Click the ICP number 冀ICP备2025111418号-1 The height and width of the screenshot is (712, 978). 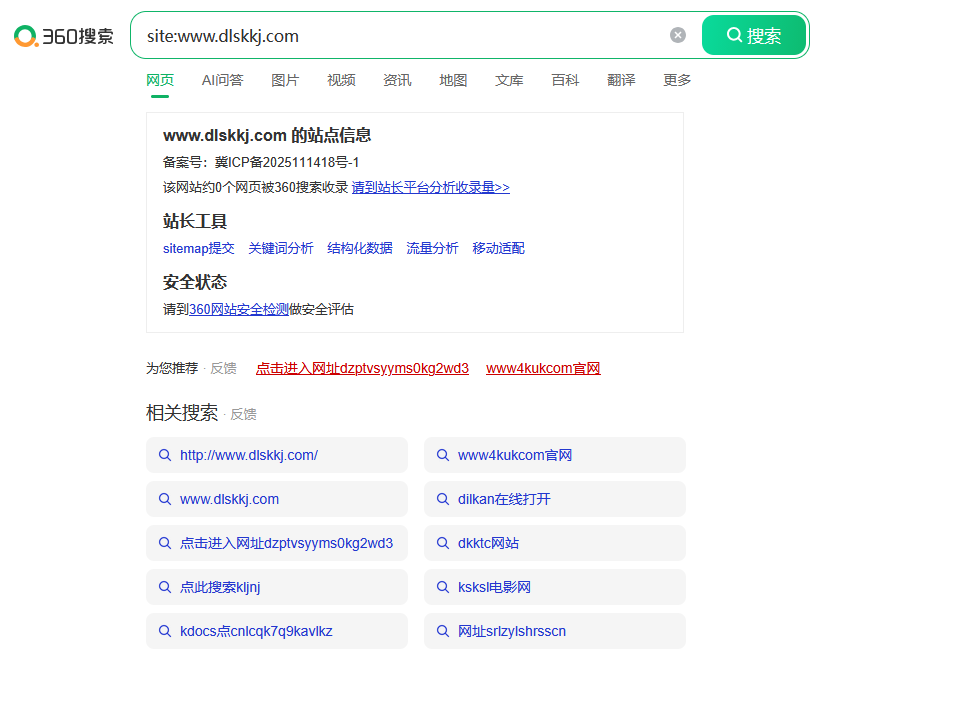[x=287, y=162]
